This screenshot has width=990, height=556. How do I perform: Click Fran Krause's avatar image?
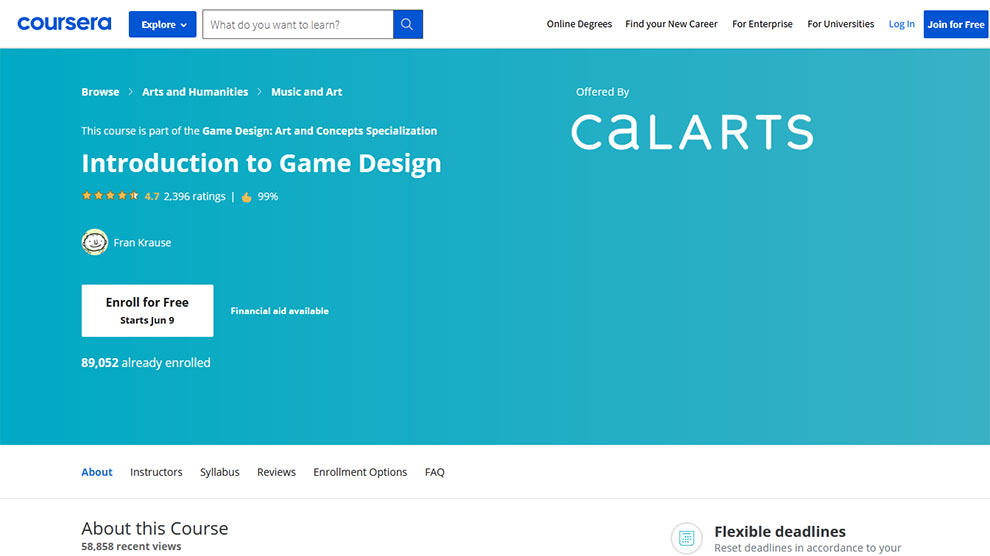point(95,242)
